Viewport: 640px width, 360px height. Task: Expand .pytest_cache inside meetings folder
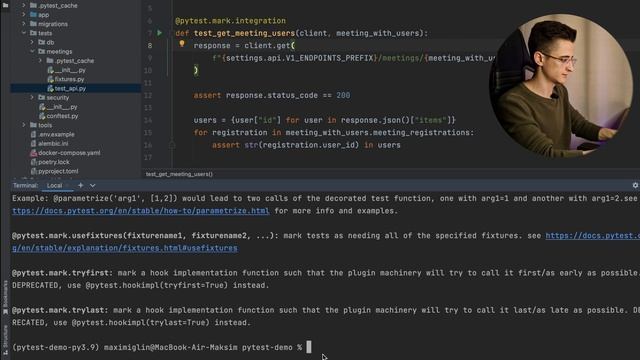pos(40,60)
